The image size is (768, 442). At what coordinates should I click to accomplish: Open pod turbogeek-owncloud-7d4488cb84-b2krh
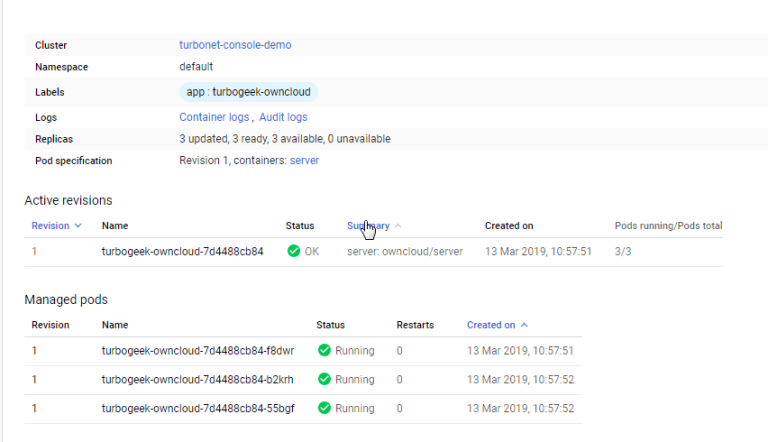click(197, 379)
